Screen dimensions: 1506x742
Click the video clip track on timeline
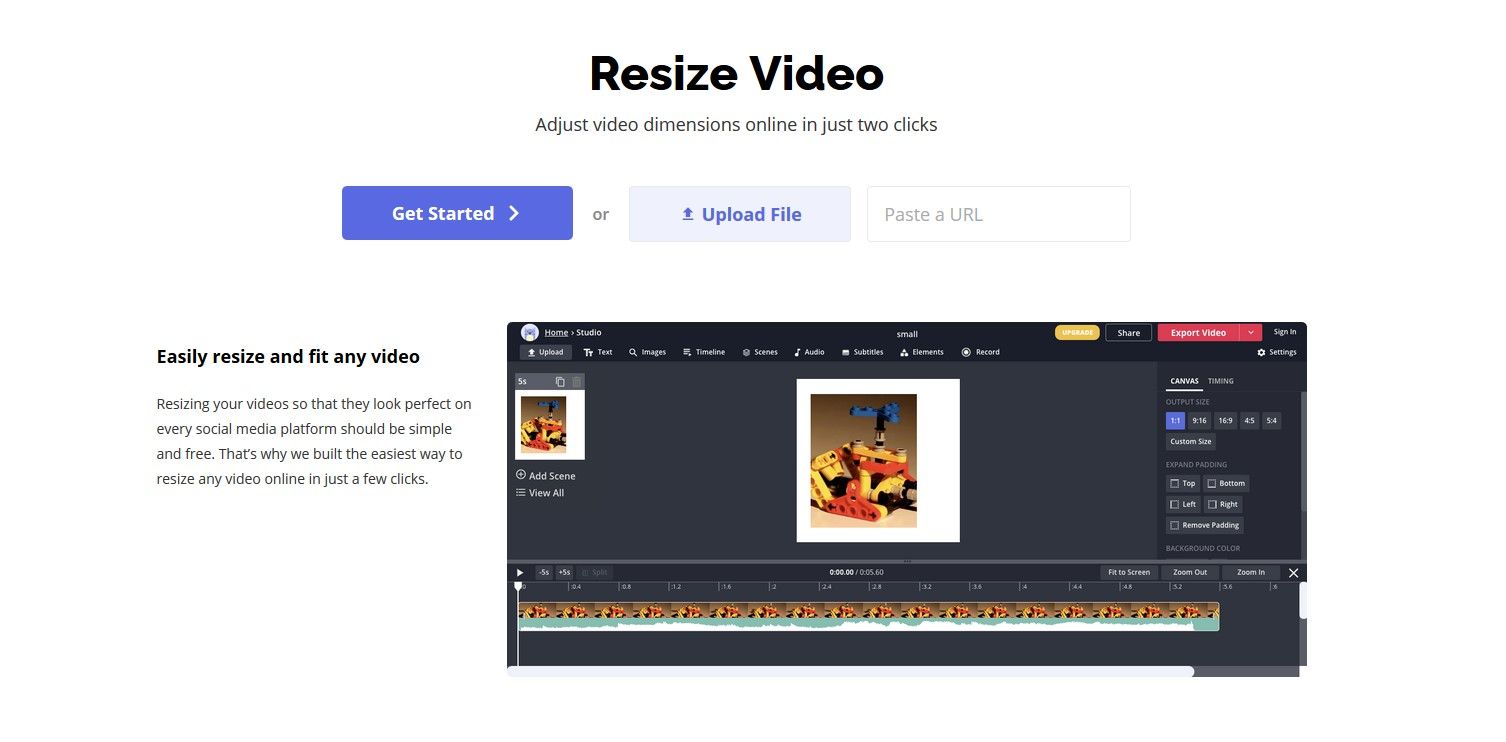[868, 616]
